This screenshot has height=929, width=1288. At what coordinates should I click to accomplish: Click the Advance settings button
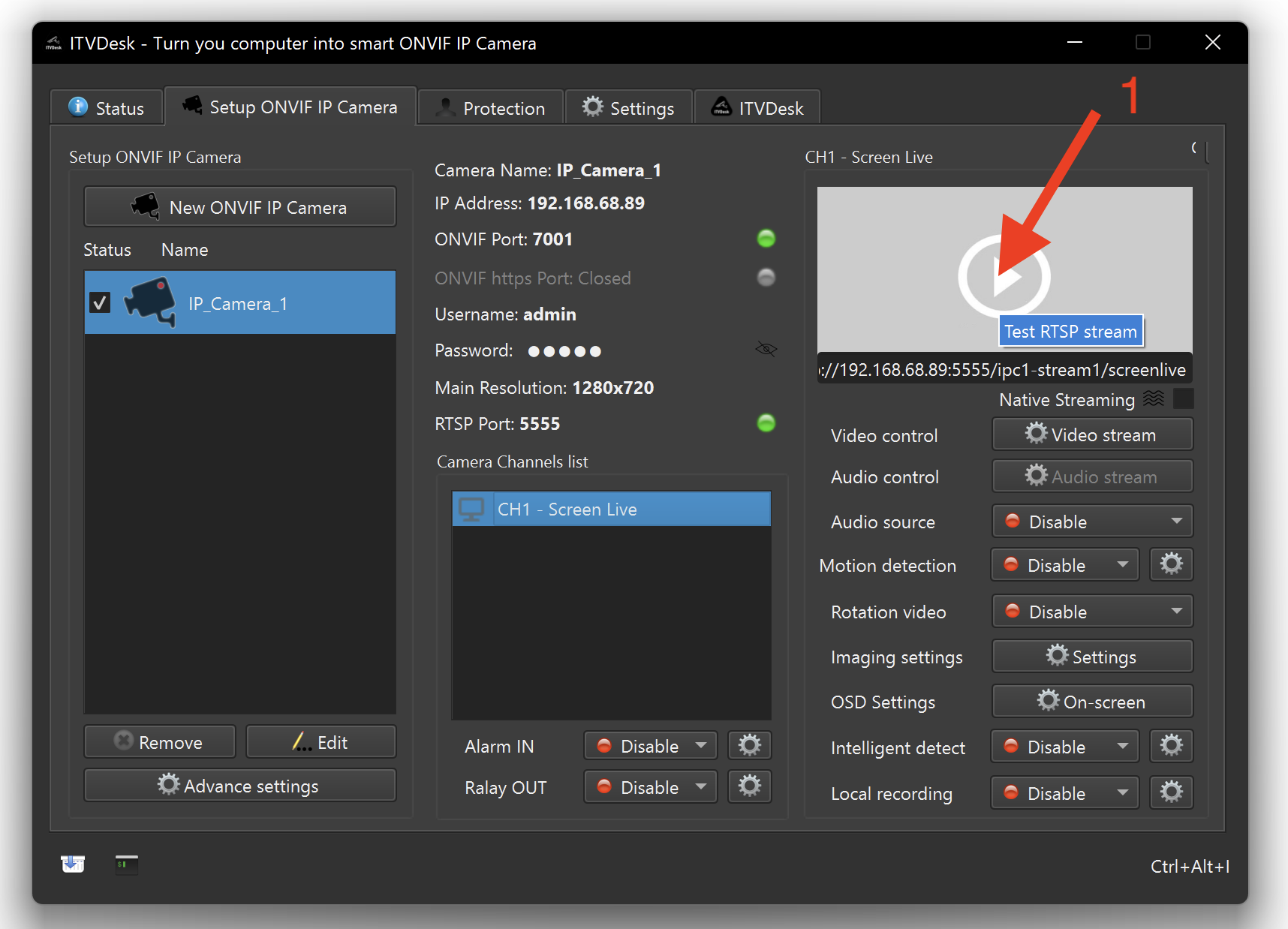click(240, 786)
